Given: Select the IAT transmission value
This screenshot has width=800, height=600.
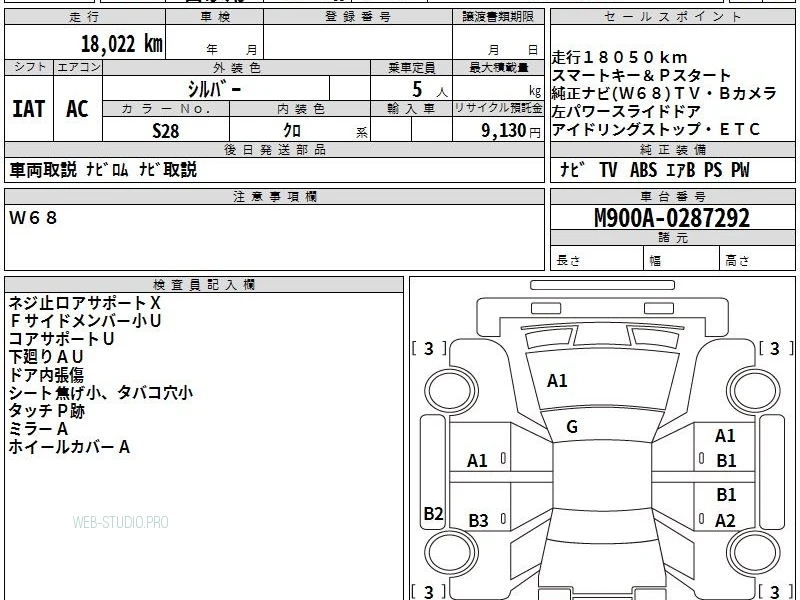Looking at the screenshot, I should coord(29,109).
